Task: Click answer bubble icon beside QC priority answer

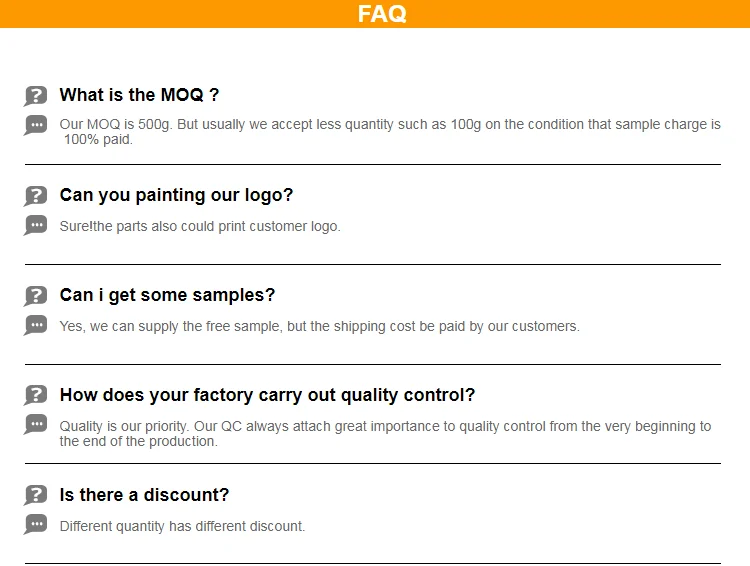Action: [36, 424]
